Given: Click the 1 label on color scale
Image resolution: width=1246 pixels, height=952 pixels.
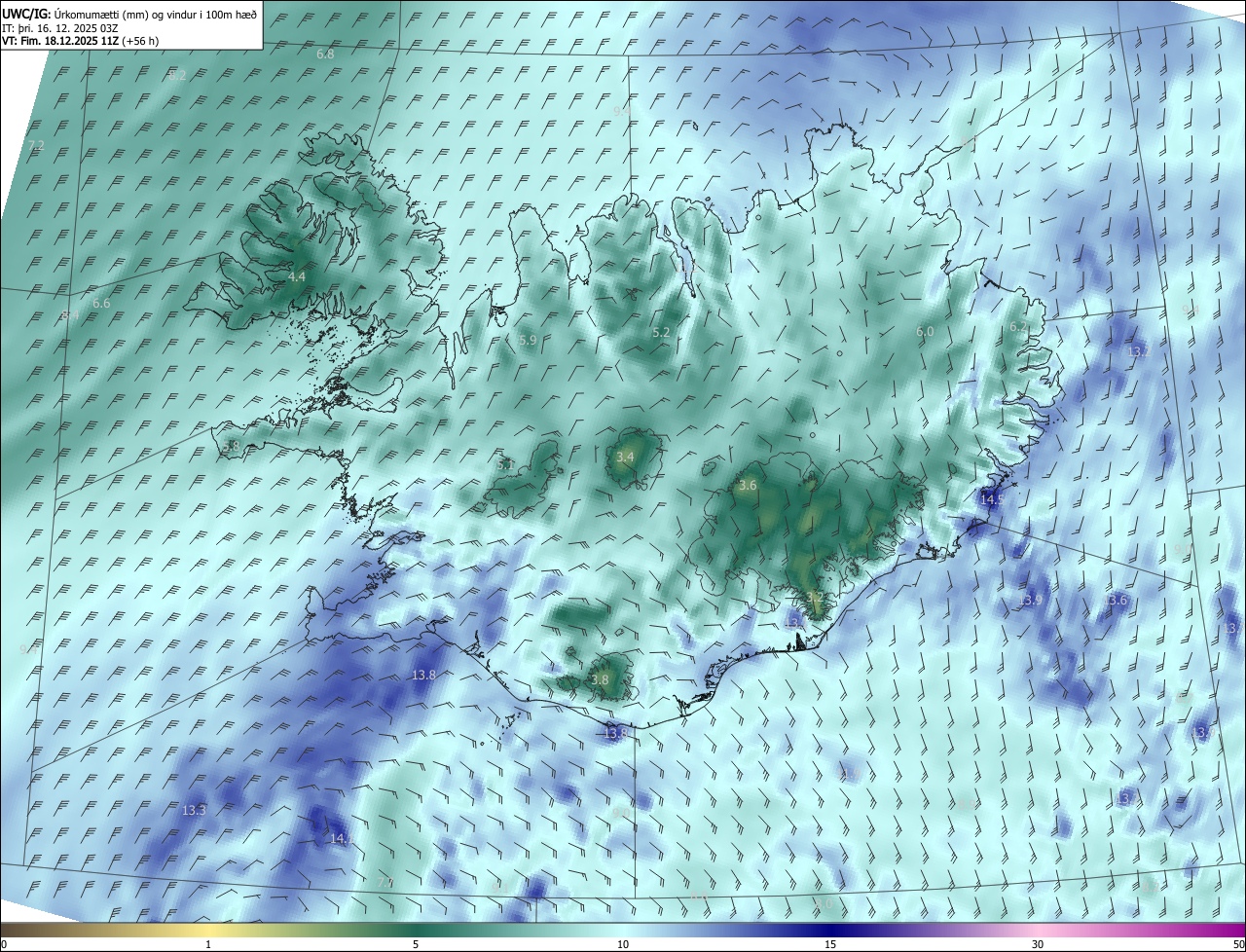Looking at the screenshot, I should (x=208, y=944).
